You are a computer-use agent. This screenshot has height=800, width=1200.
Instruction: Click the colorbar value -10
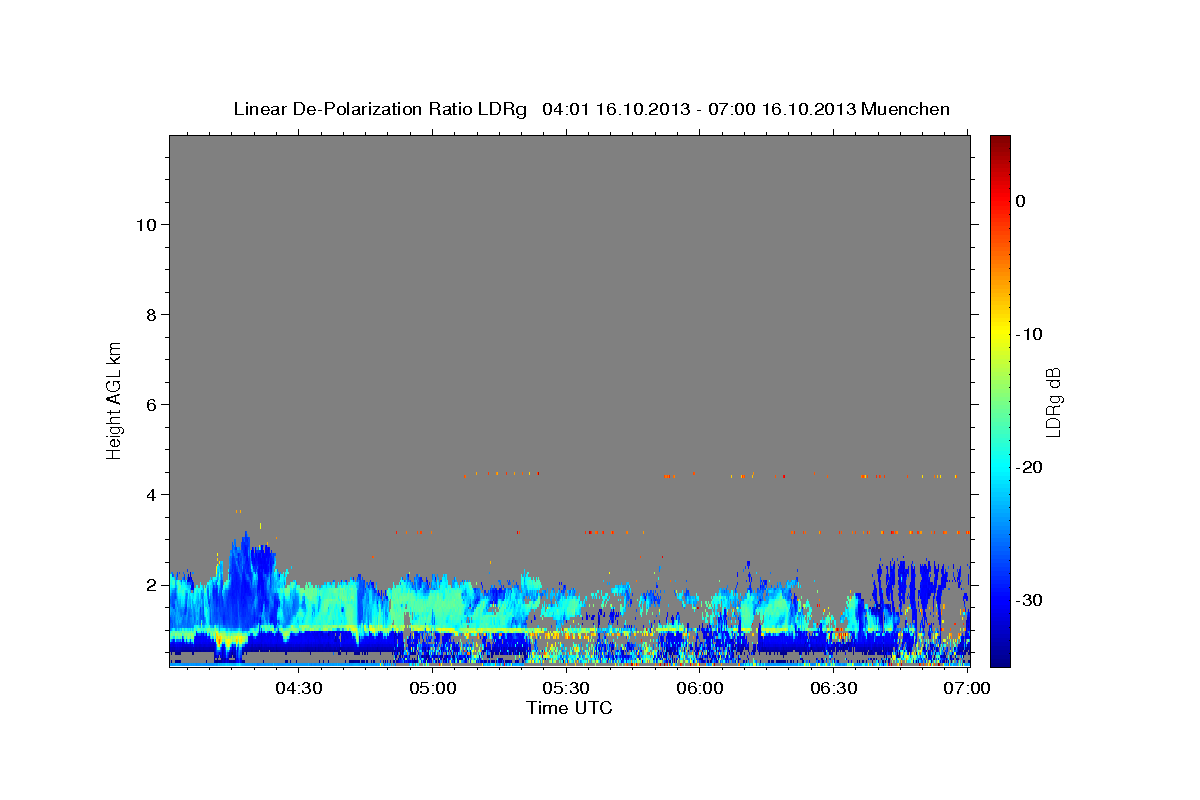1028,334
